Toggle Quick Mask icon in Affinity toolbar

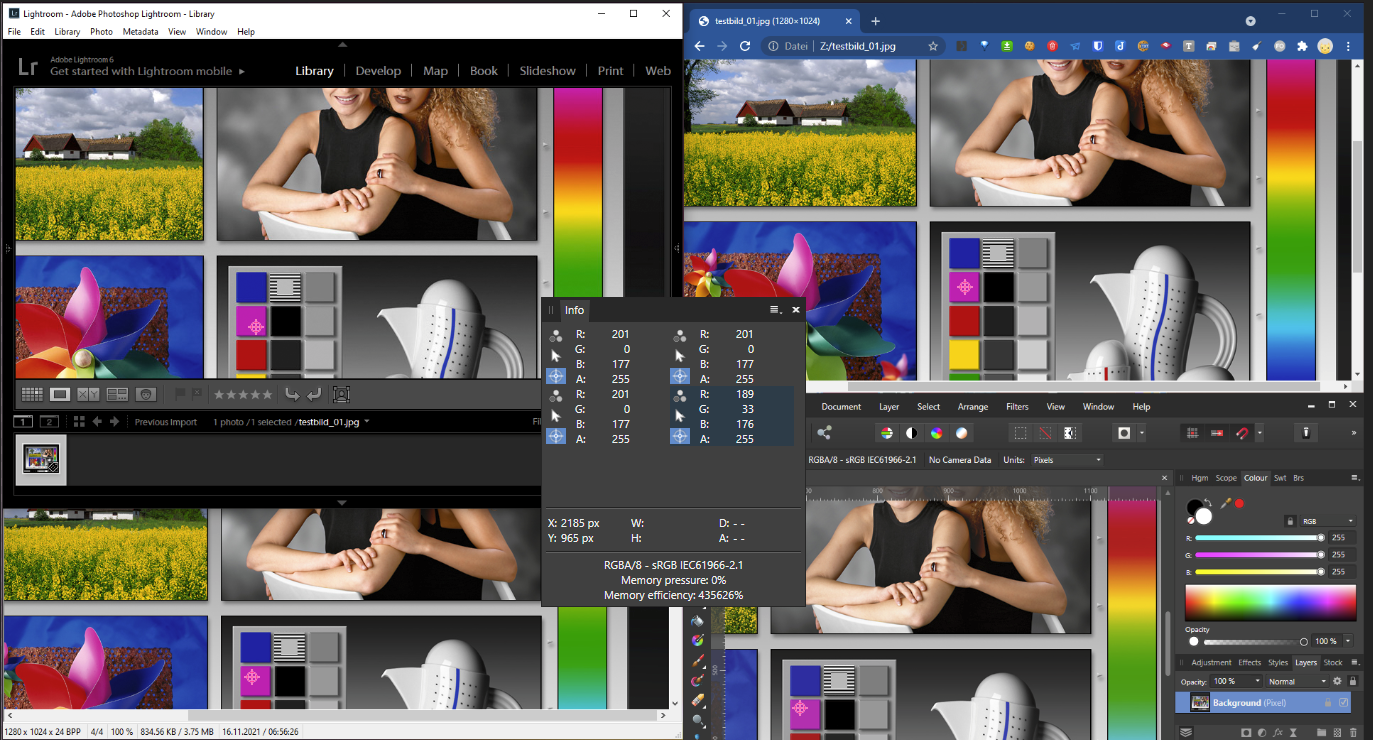[1124, 433]
